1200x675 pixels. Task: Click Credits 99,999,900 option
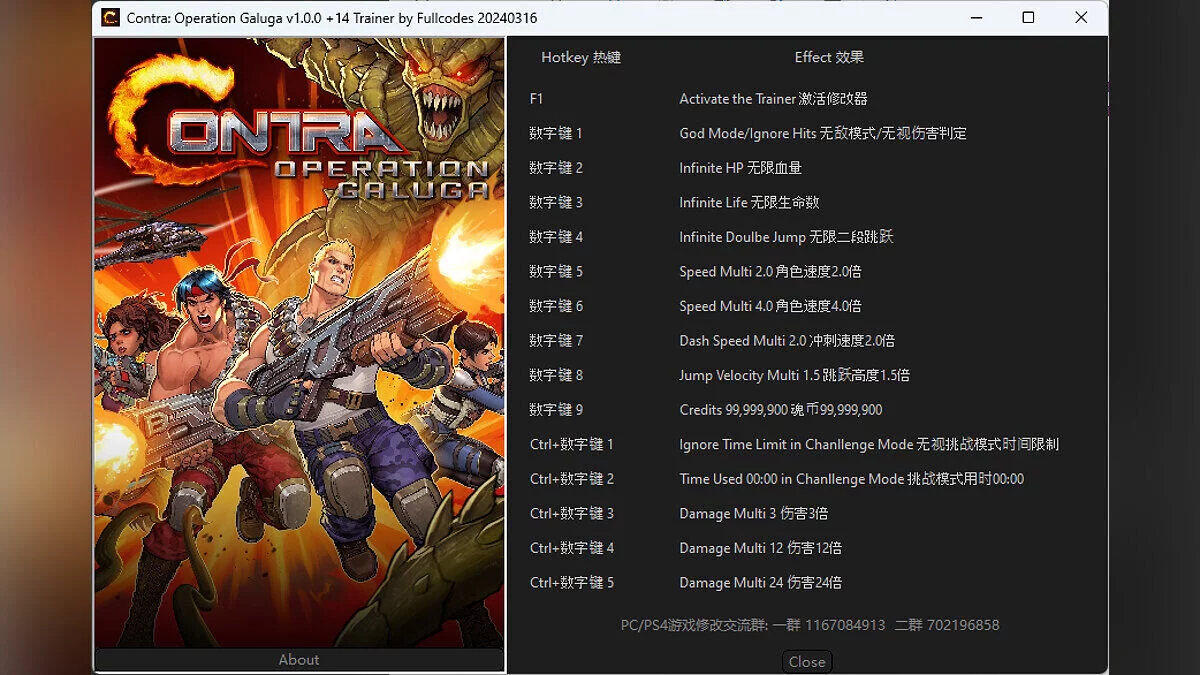click(x=780, y=410)
